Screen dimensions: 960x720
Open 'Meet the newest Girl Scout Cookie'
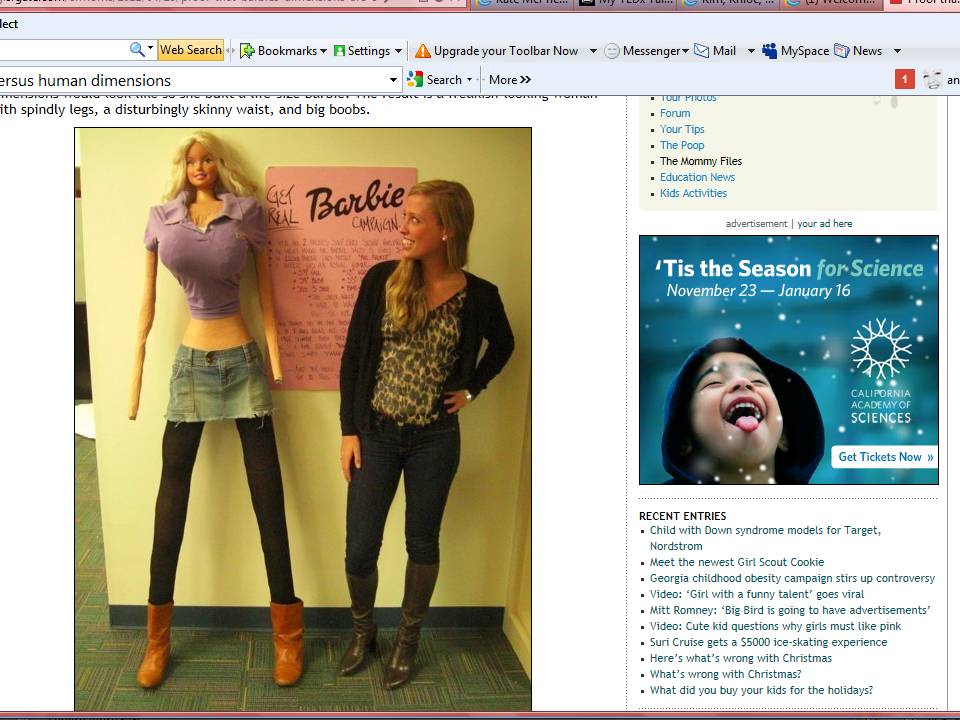click(x=737, y=562)
